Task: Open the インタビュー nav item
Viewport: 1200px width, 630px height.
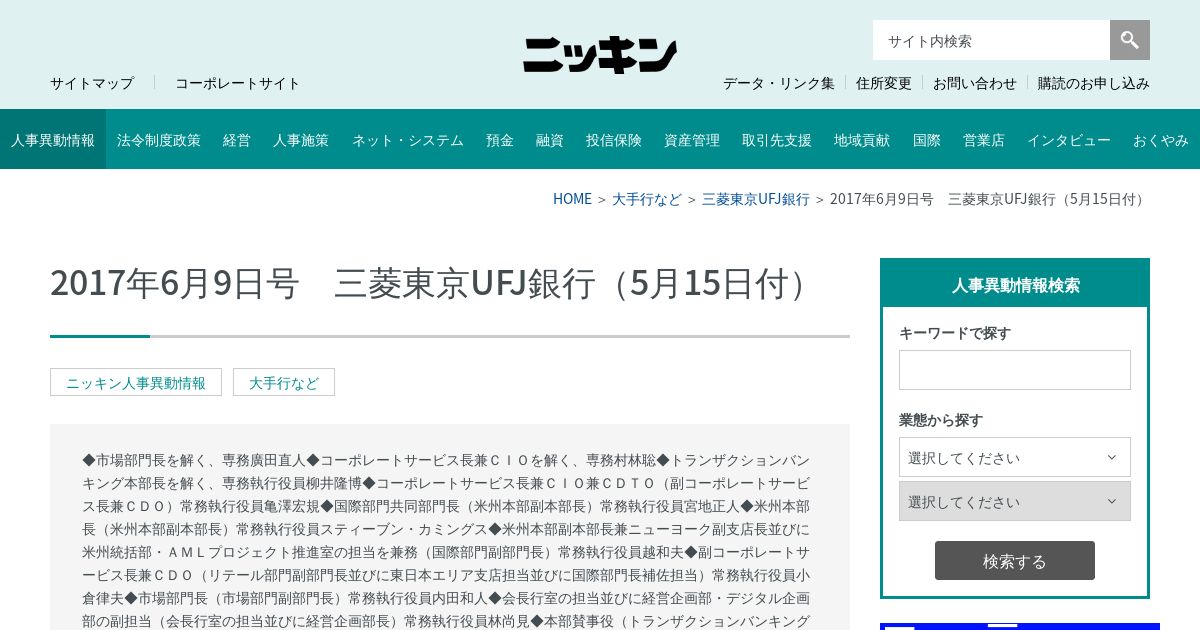Action: pyautogui.click(x=1069, y=139)
